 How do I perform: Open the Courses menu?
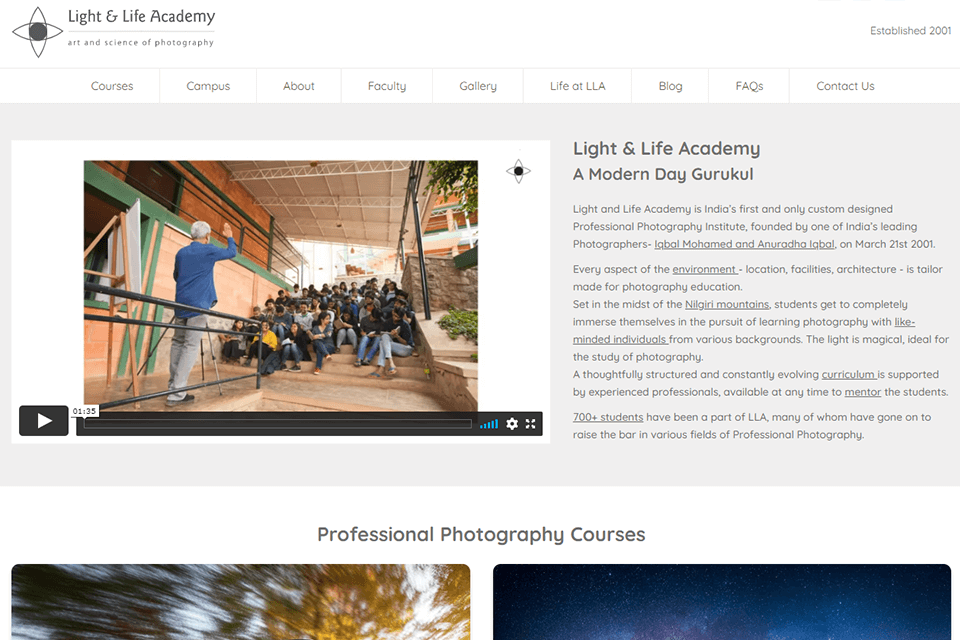click(x=112, y=86)
